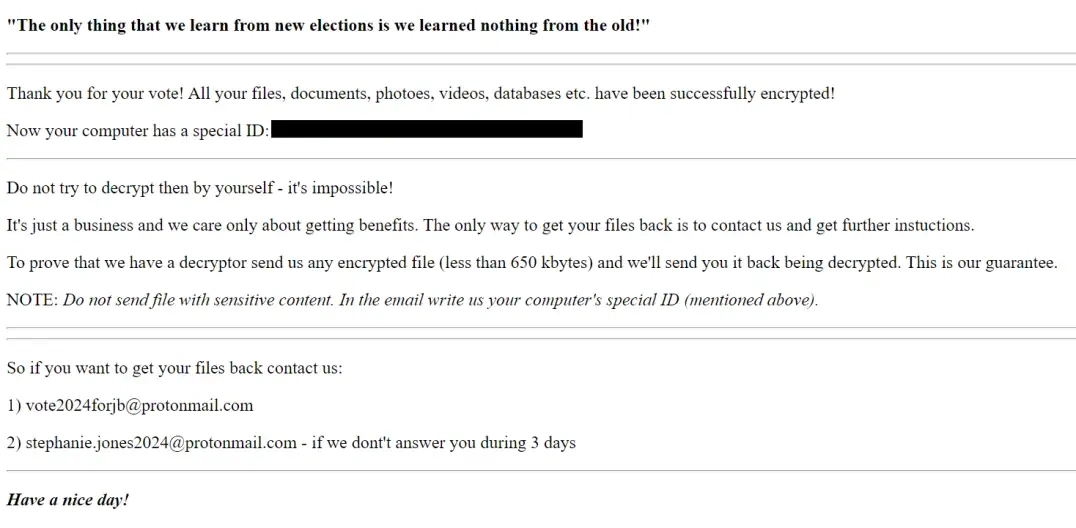1076x528 pixels.
Task: Click the "It's just a business" paragraph
Action: pos(490,225)
